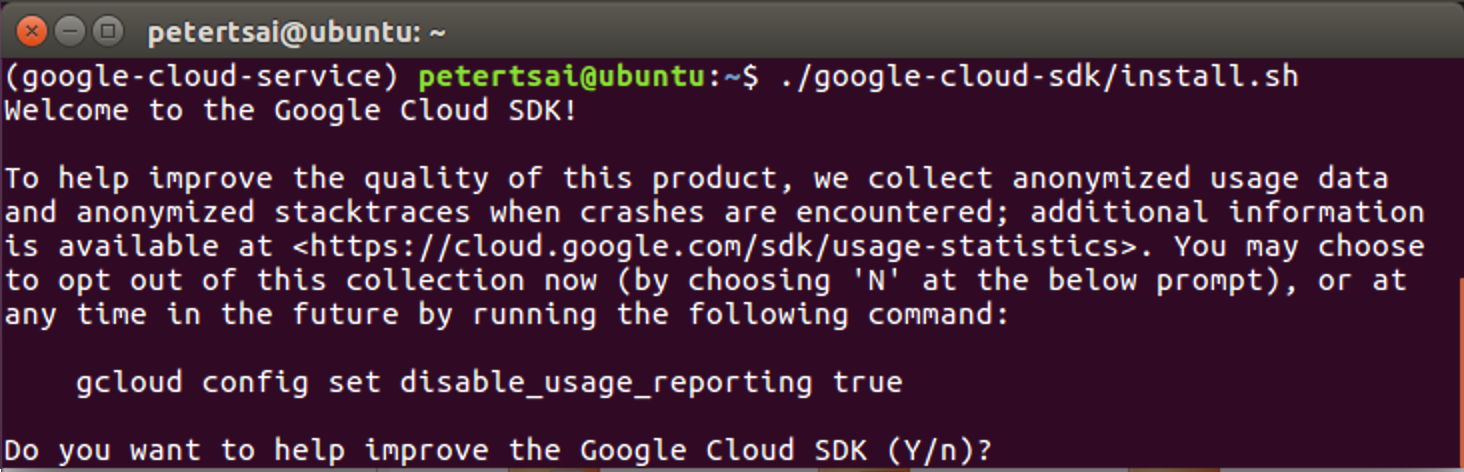Click the (google-cloud-service) environment prefix
This screenshot has height=472, width=1464.
[202, 76]
